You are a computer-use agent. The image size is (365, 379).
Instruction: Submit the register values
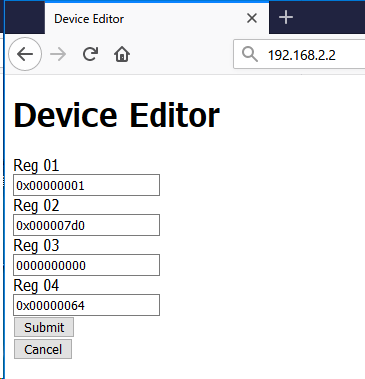[44, 327]
